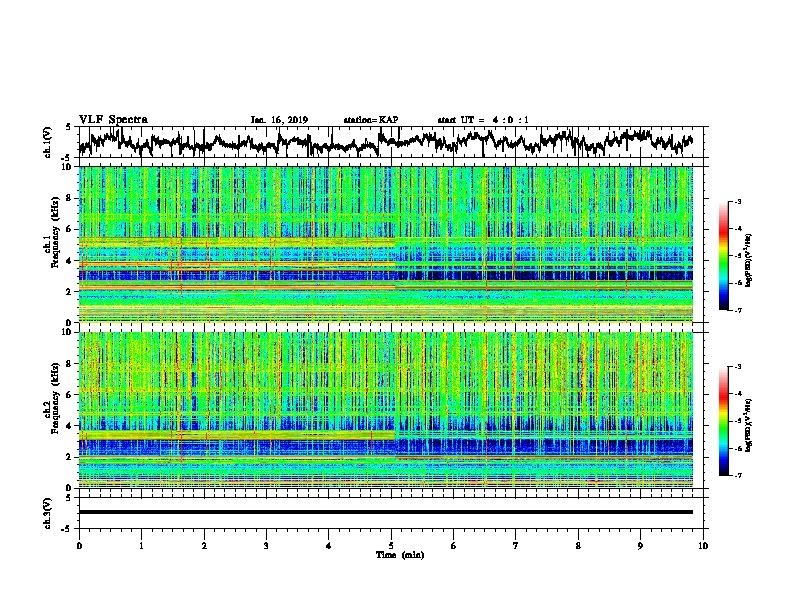Image resolution: width=792 pixels, height=612 pixels.
Task: Click the time axis tick label '8'
Action: (578, 546)
